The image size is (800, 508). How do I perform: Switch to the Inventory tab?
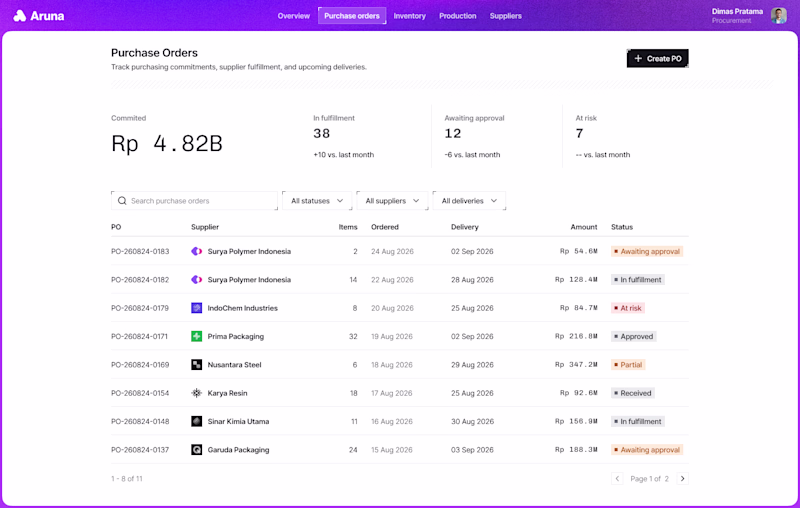410,16
